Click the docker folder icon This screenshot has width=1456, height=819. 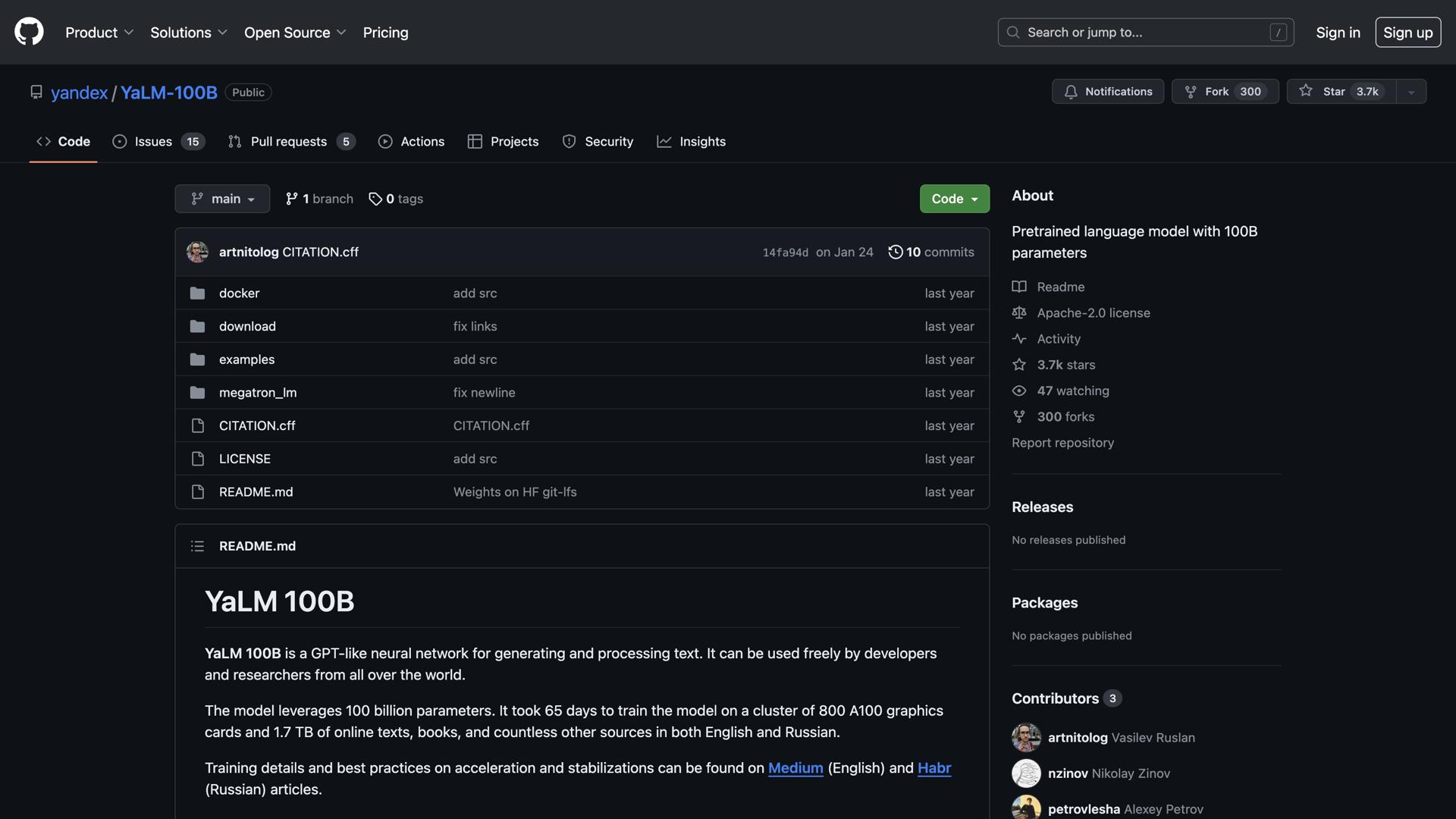point(197,293)
